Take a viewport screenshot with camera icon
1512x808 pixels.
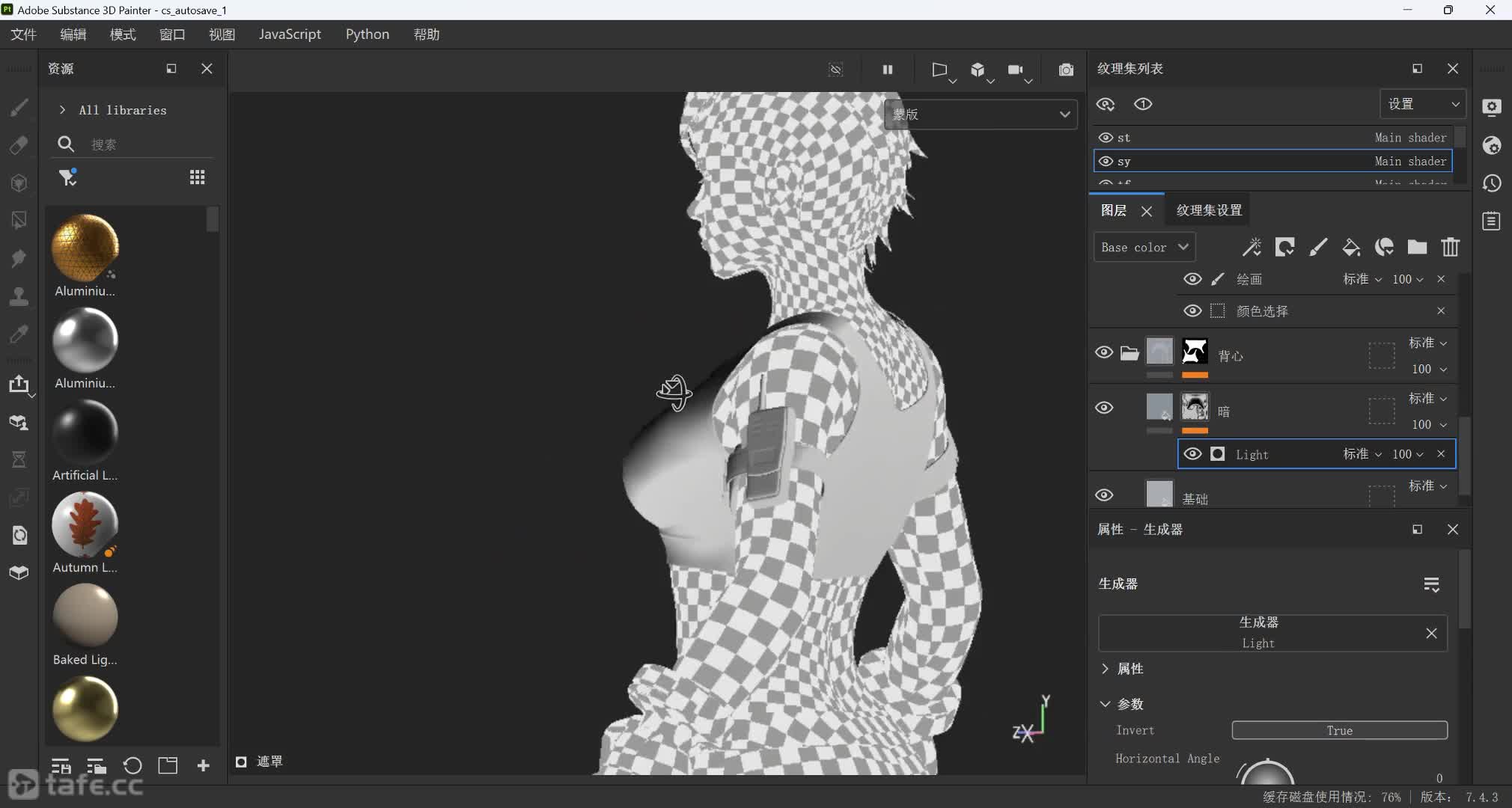(x=1066, y=70)
